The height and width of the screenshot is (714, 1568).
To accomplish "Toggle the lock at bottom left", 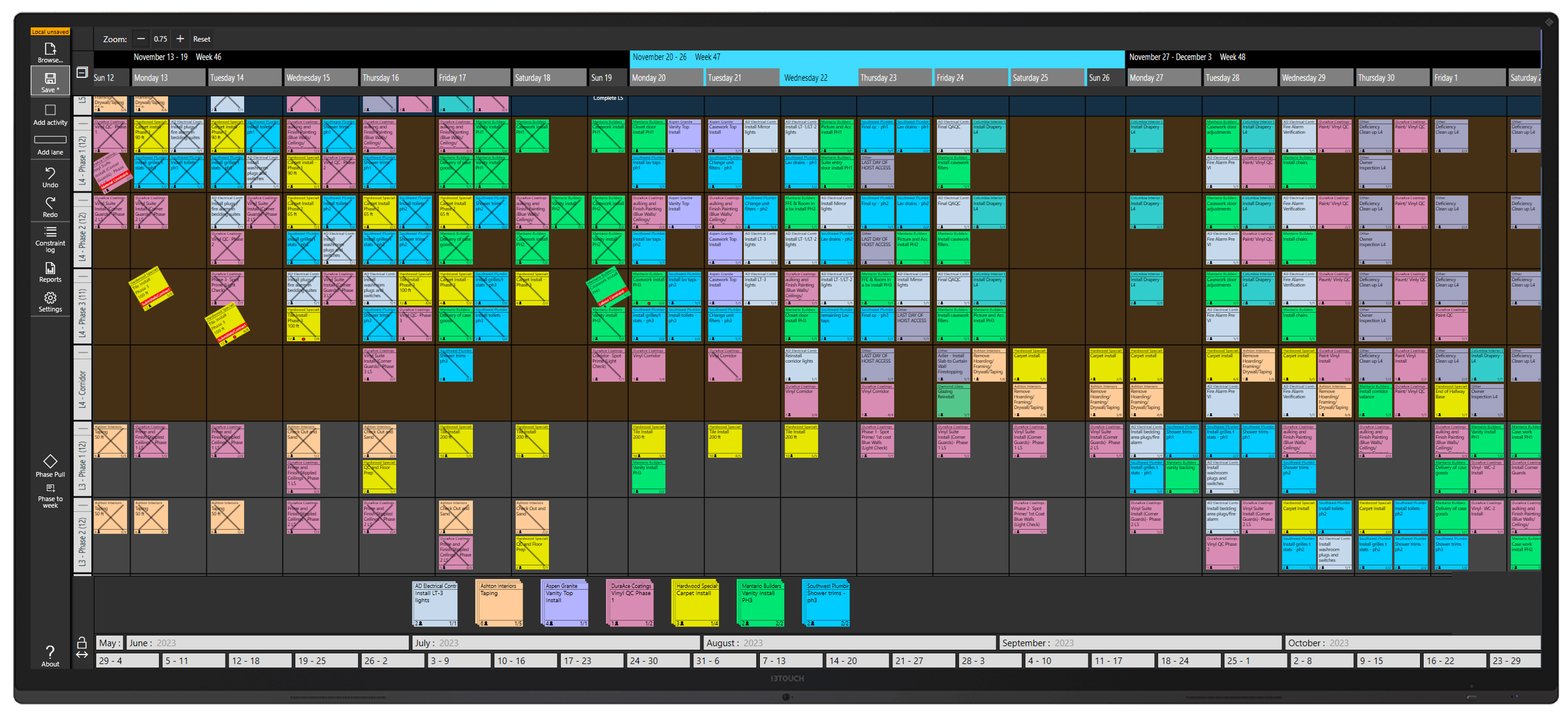I will click(x=83, y=642).
